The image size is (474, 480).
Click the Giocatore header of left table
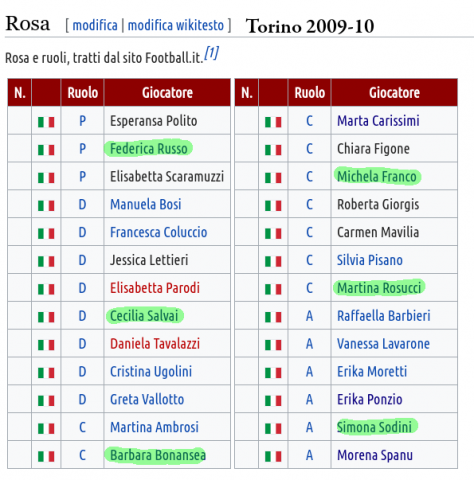point(167,93)
